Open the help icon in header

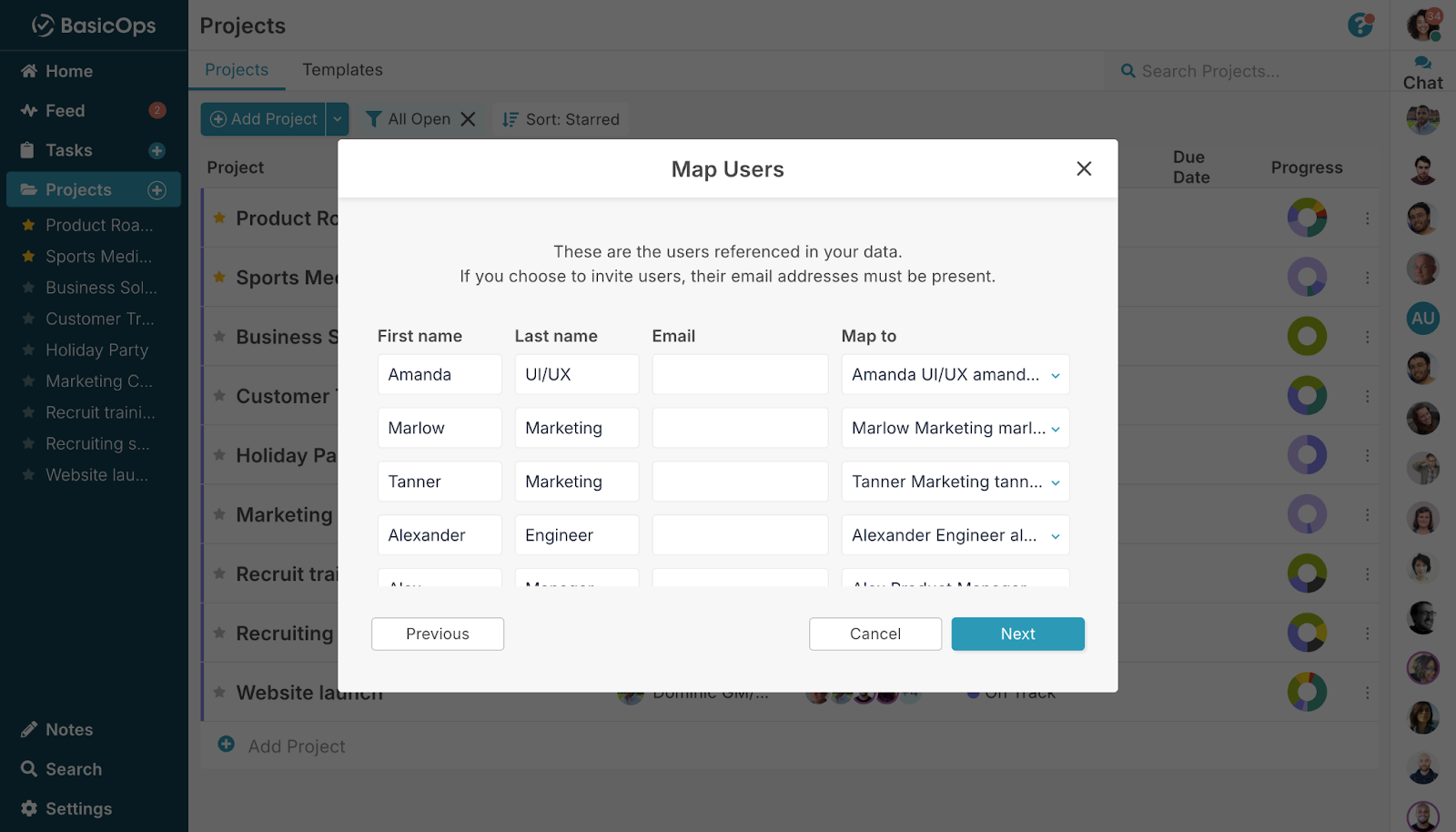tap(1360, 25)
